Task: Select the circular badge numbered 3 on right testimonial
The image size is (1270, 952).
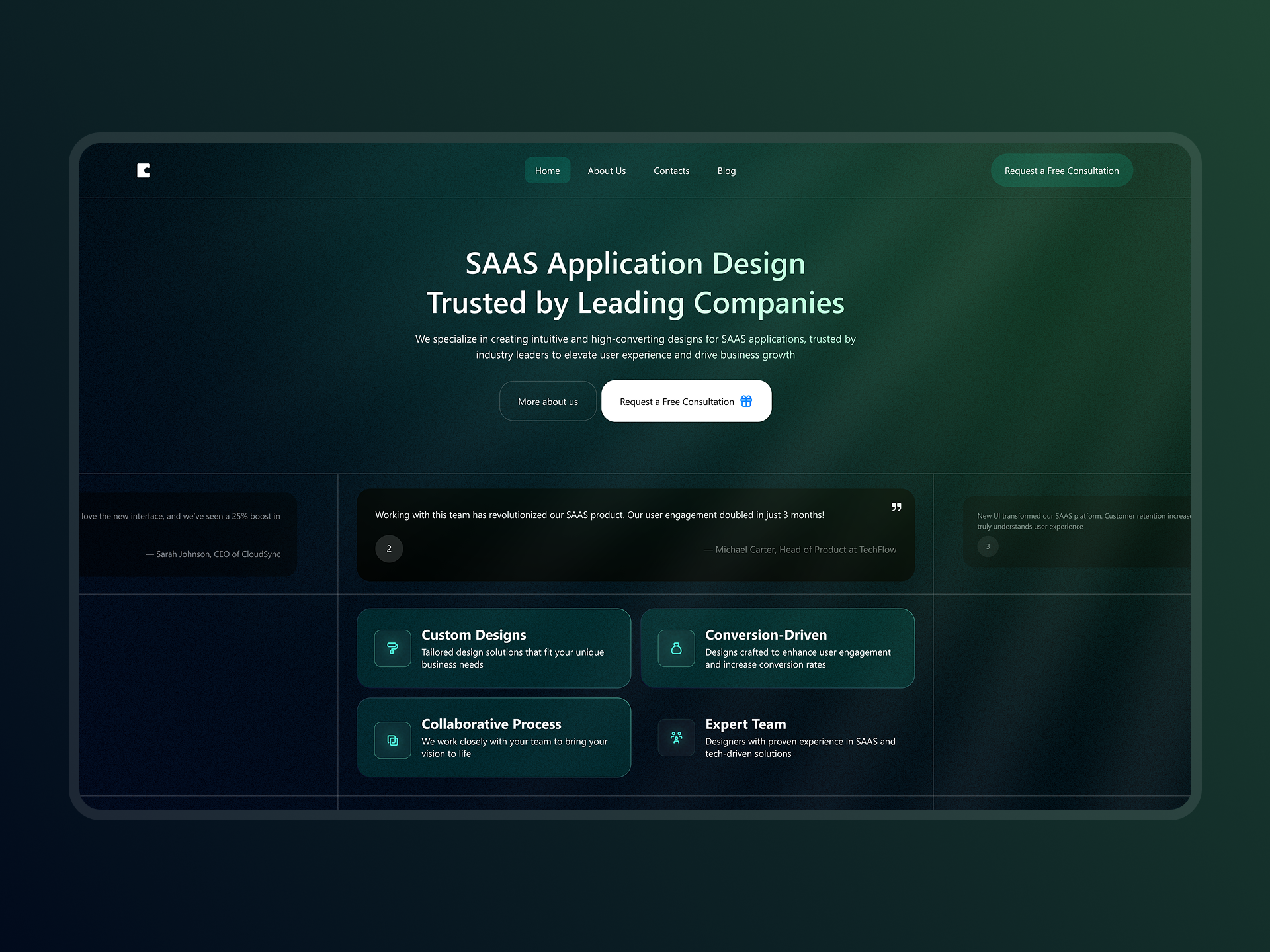Action: (988, 546)
